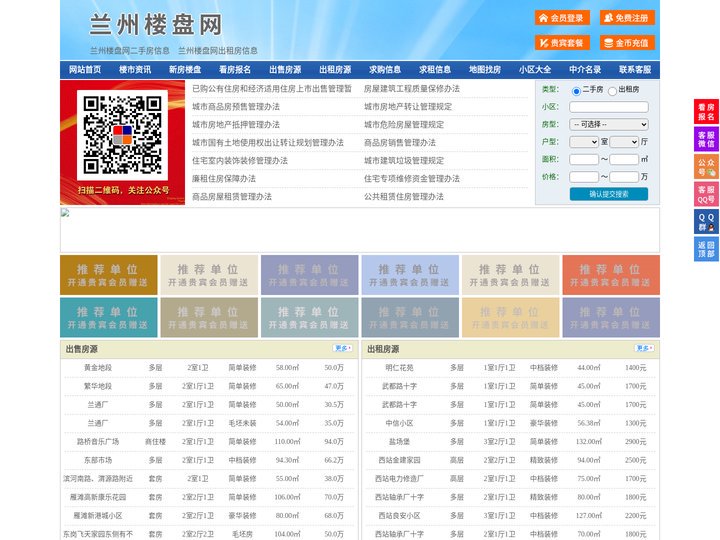Viewport: 720px width, 540px height.
Task: Open the 求租信息 navigation item
Action: point(435,70)
